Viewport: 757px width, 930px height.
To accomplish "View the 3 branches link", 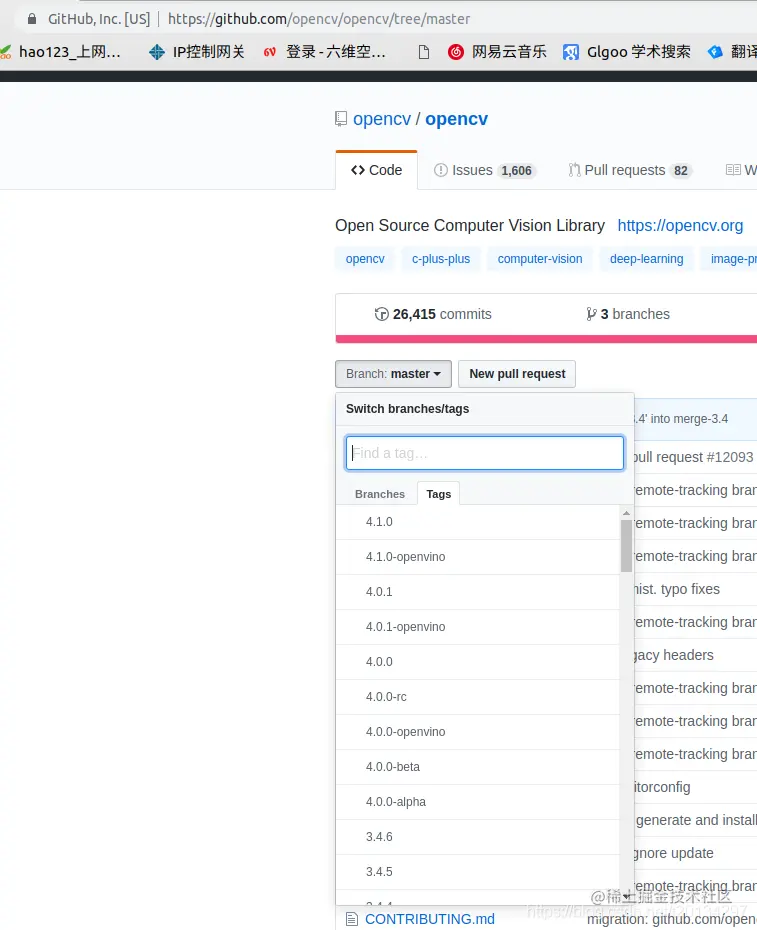I will [x=628, y=314].
